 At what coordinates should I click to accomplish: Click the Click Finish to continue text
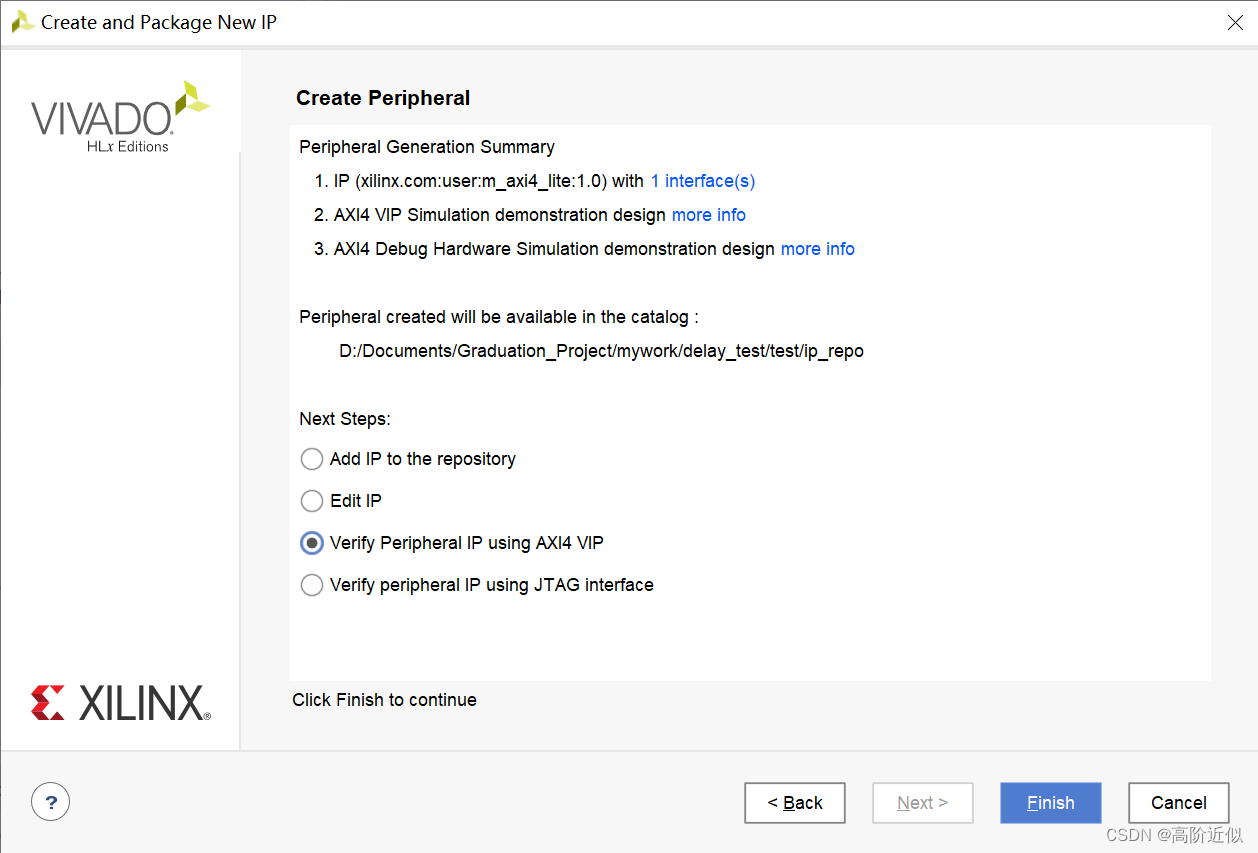(x=384, y=700)
